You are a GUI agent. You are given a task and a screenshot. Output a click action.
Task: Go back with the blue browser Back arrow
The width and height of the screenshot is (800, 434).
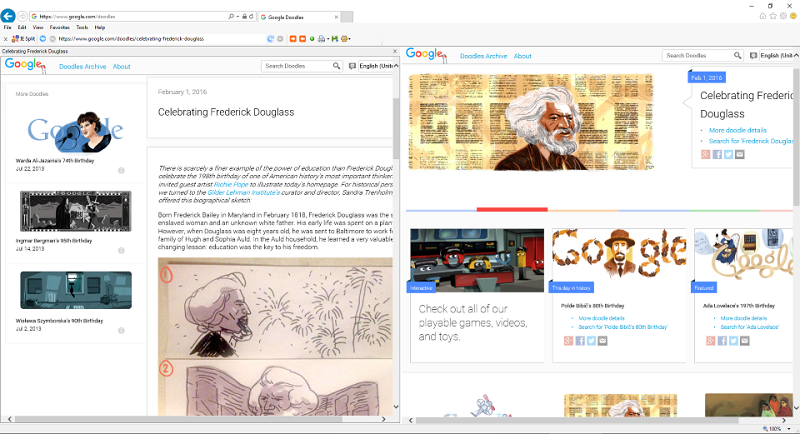pos(8,16)
